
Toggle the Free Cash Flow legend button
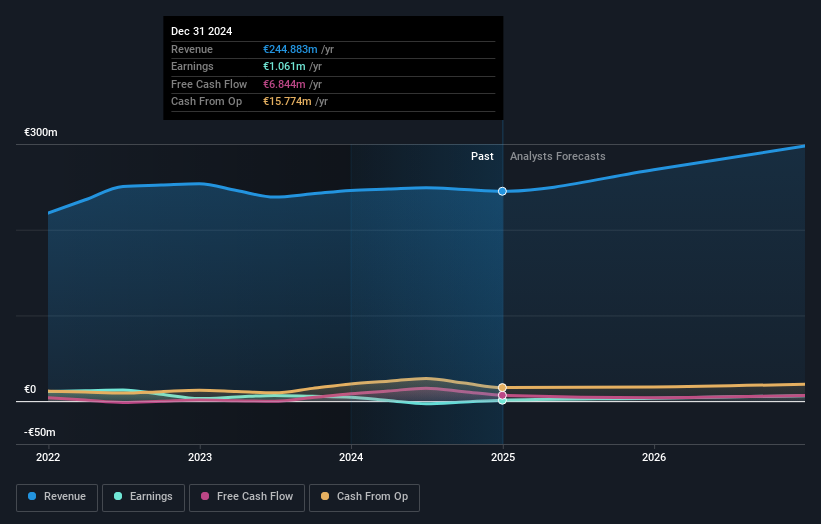[247, 497]
